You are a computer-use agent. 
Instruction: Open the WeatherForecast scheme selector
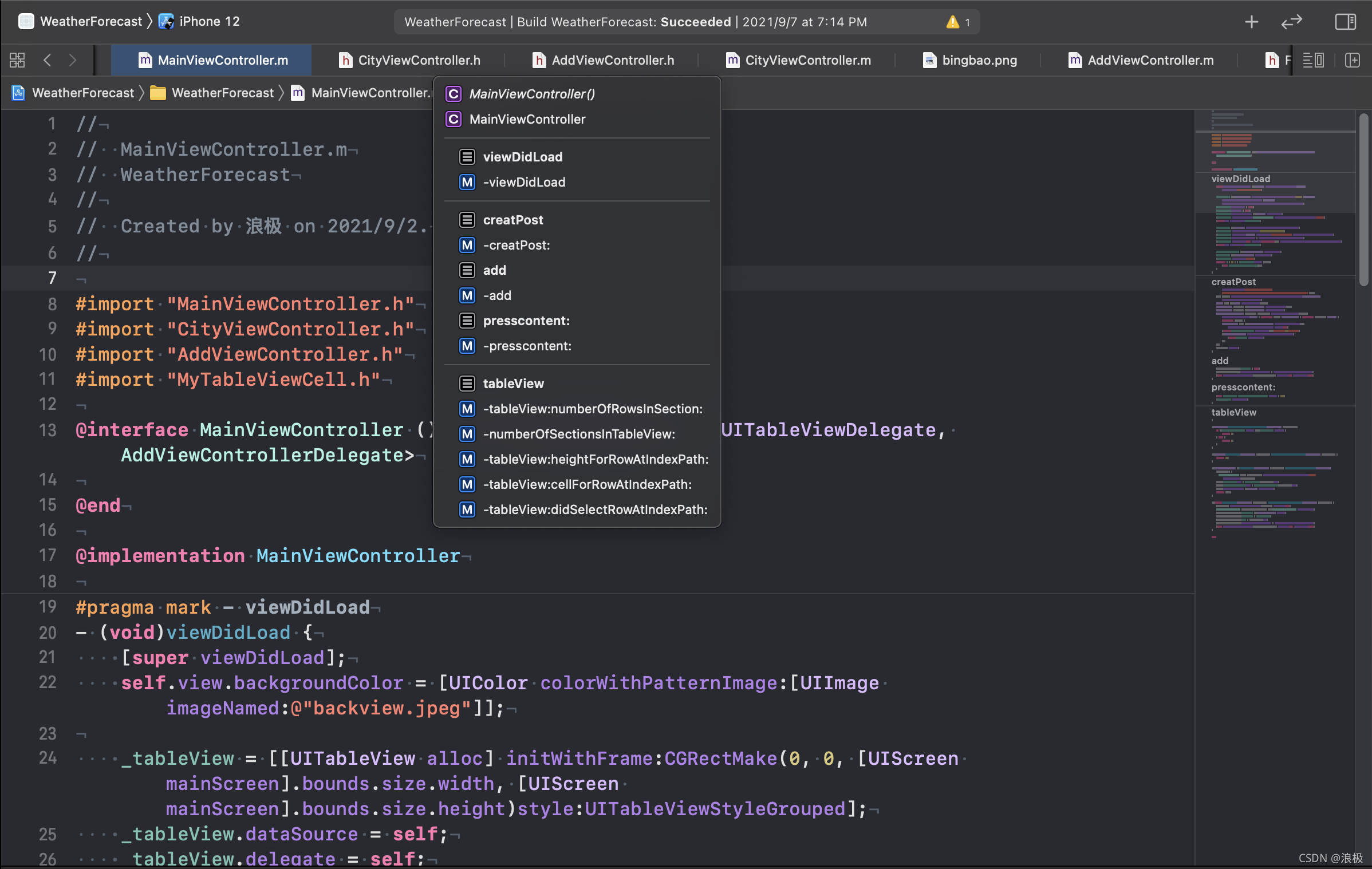[90, 22]
